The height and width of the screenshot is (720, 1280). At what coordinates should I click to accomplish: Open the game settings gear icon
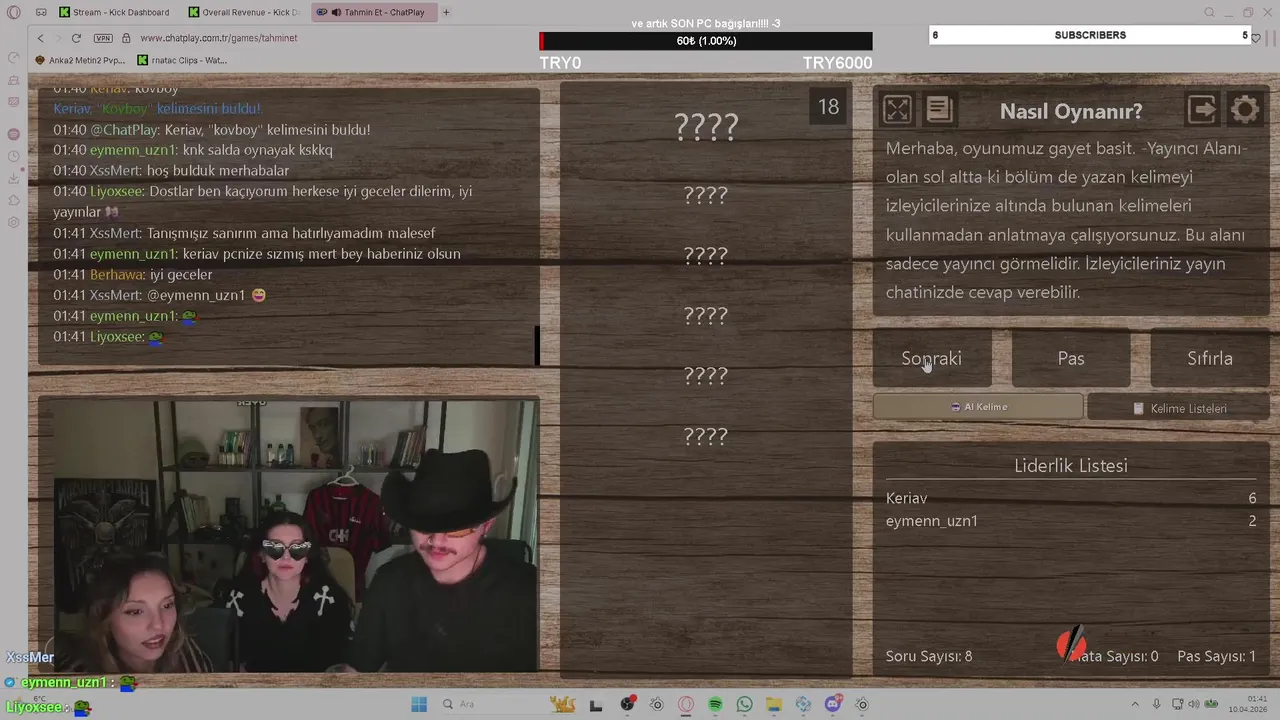pos(1245,110)
